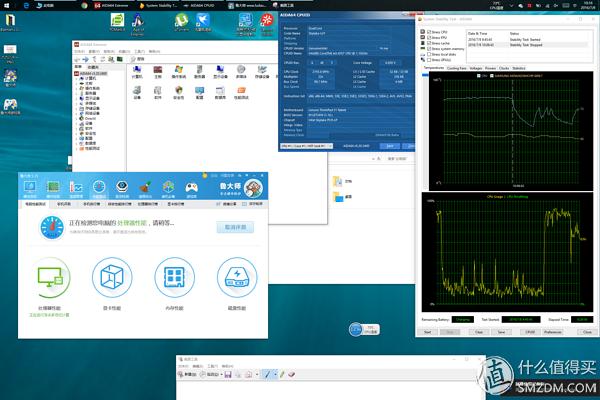Open pen tool dropdown arrow in screenshot tool
Viewport: 600px width, 400px height.
pyautogui.click(x=275, y=374)
